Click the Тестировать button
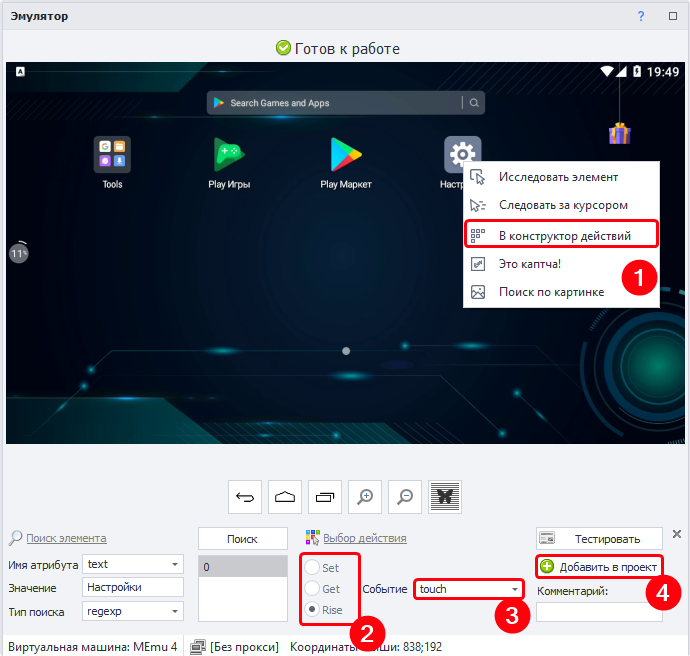This screenshot has height=656, width=690. point(599,539)
